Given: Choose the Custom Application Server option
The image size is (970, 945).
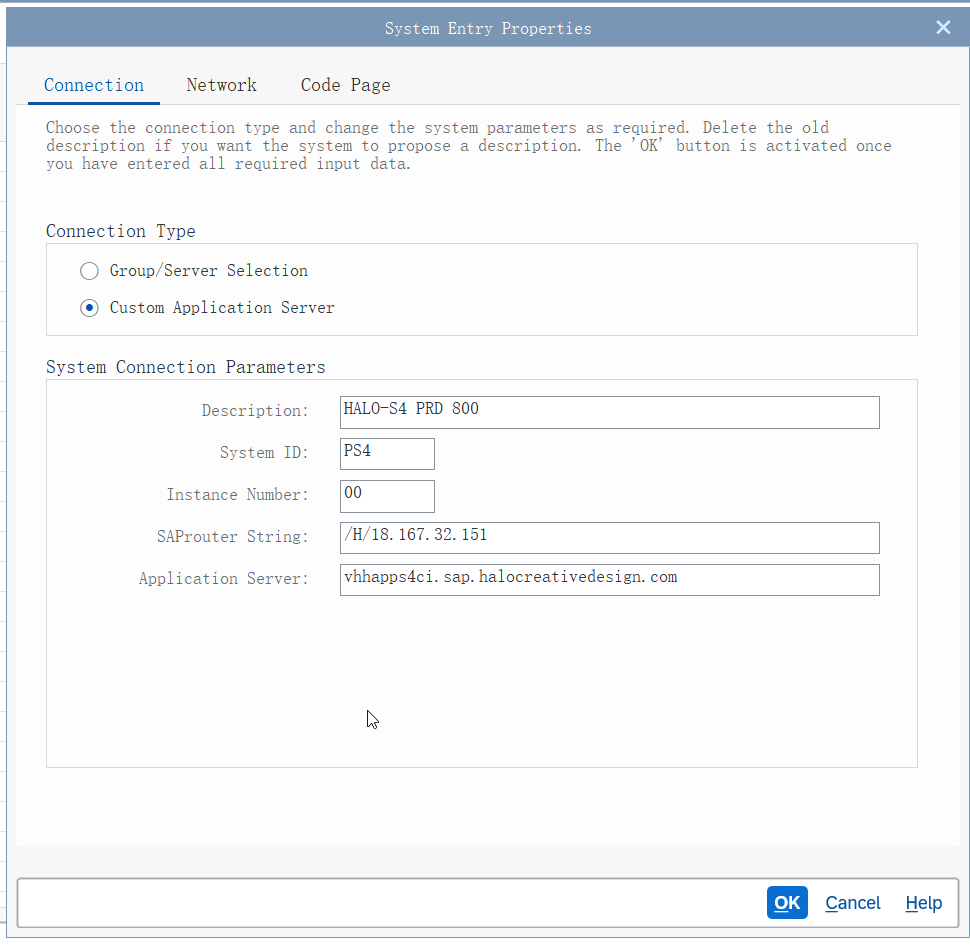Looking at the screenshot, I should point(90,308).
